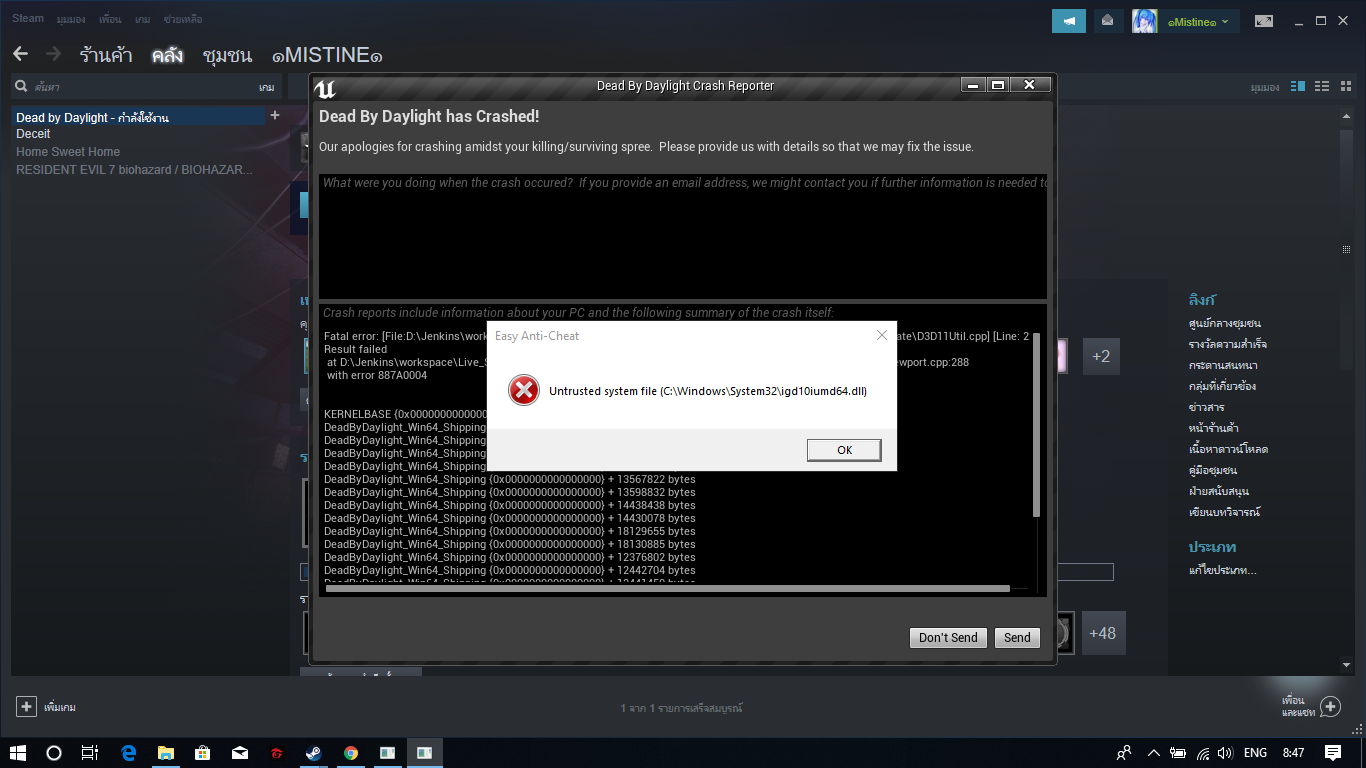
Task: Open the Windows Start menu
Action: [19, 752]
